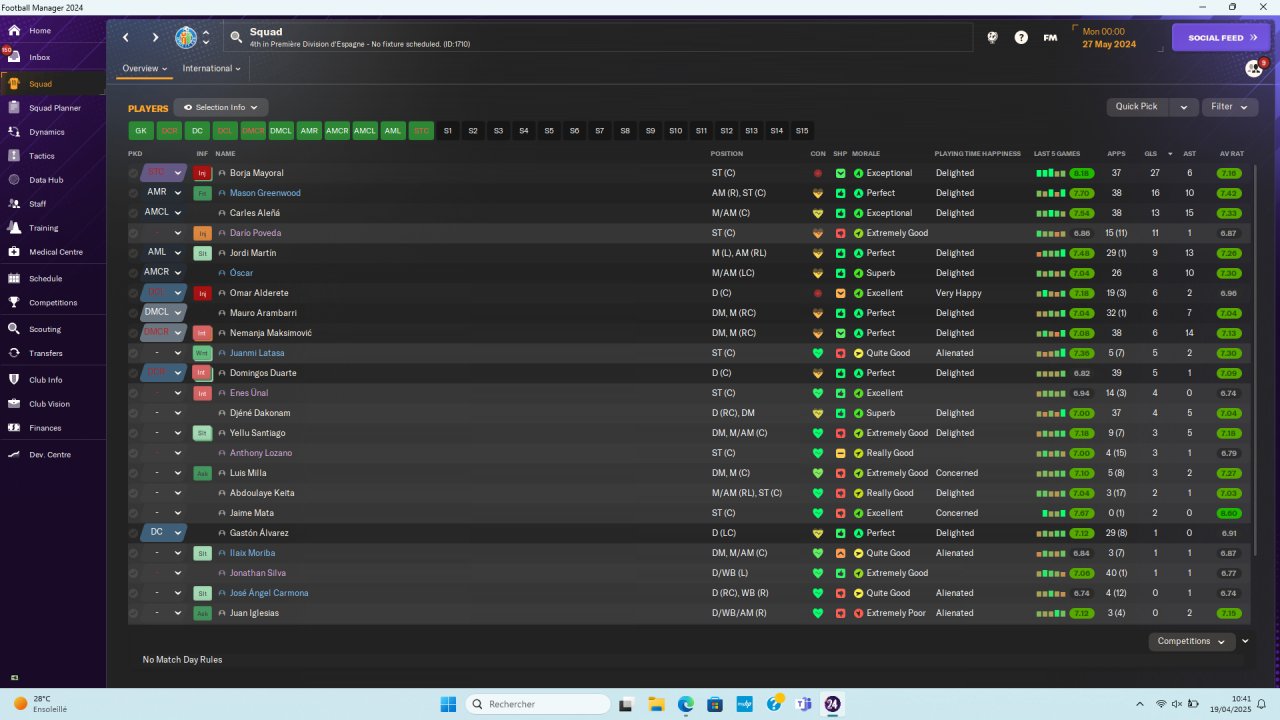
Task: Tick the selection circle for Mason Greenwood
Action: (x=133, y=193)
